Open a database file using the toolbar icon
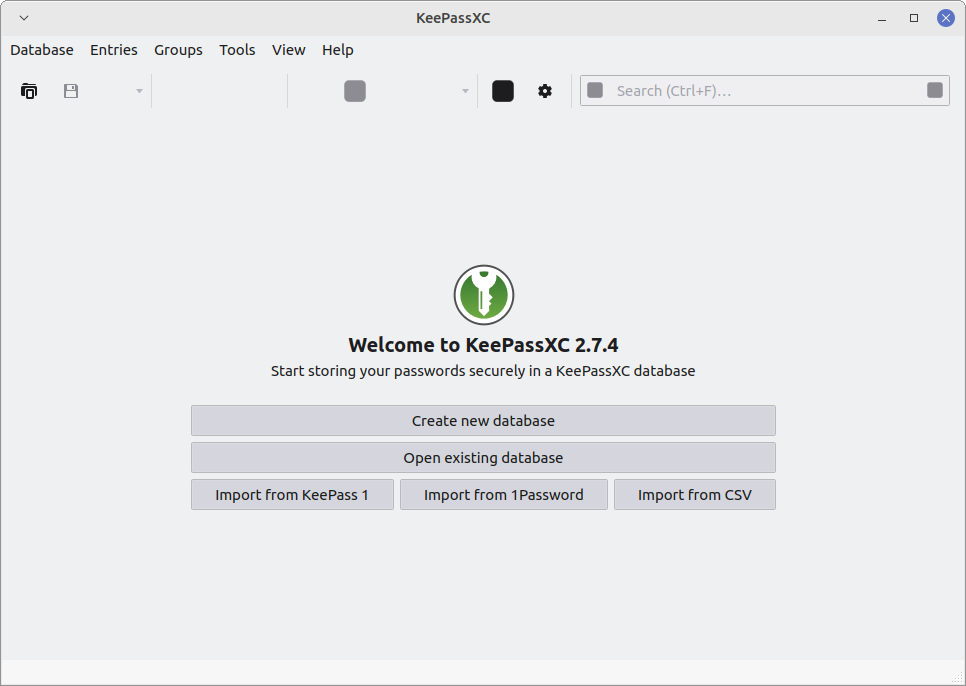Screen dimensions: 966x686 (x=29, y=90)
